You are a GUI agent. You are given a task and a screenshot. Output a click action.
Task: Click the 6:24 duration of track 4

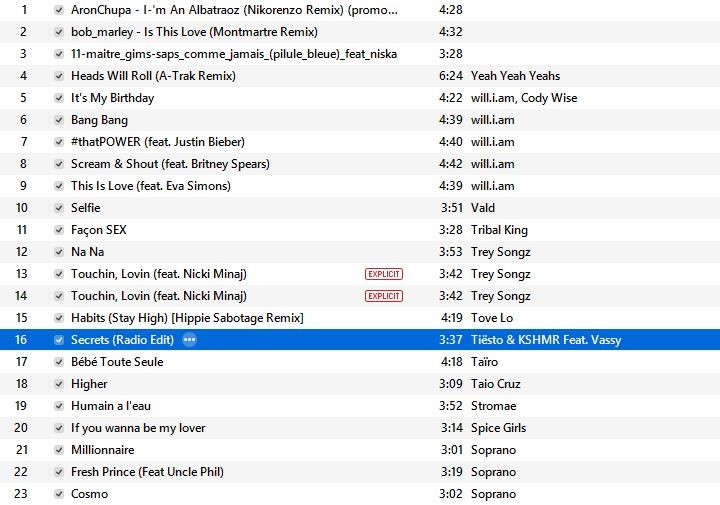click(x=450, y=76)
